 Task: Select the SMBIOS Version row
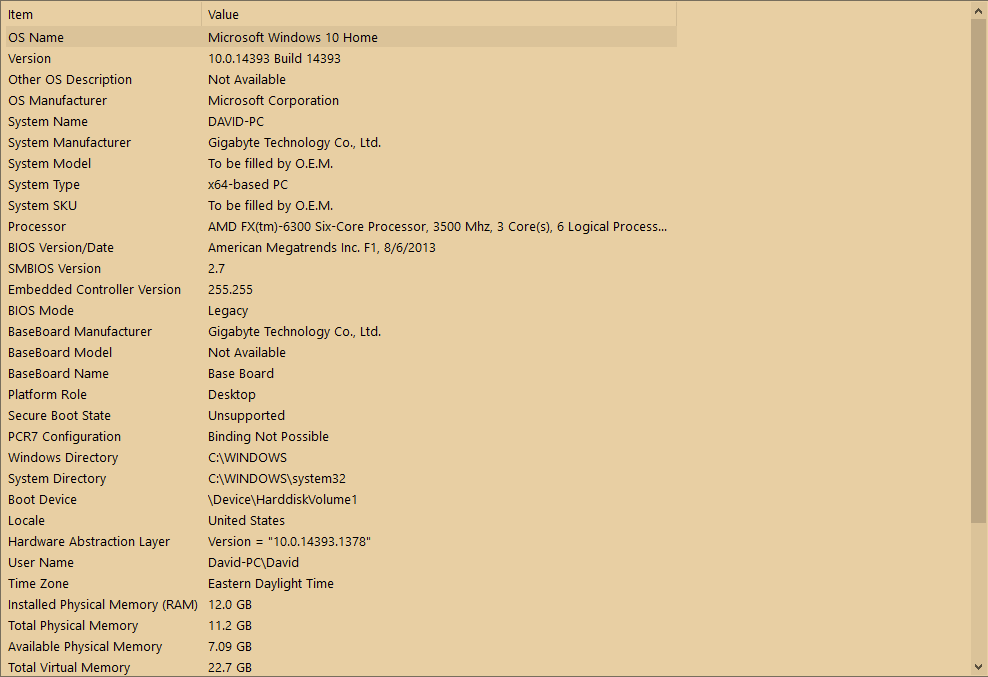[341, 269]
